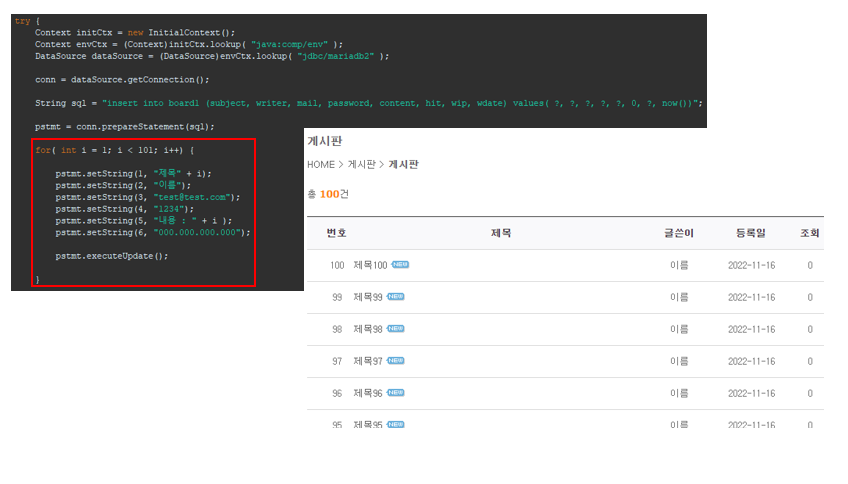Click NEW badge next to 제목96
The image size is (848, 484).
395,393
